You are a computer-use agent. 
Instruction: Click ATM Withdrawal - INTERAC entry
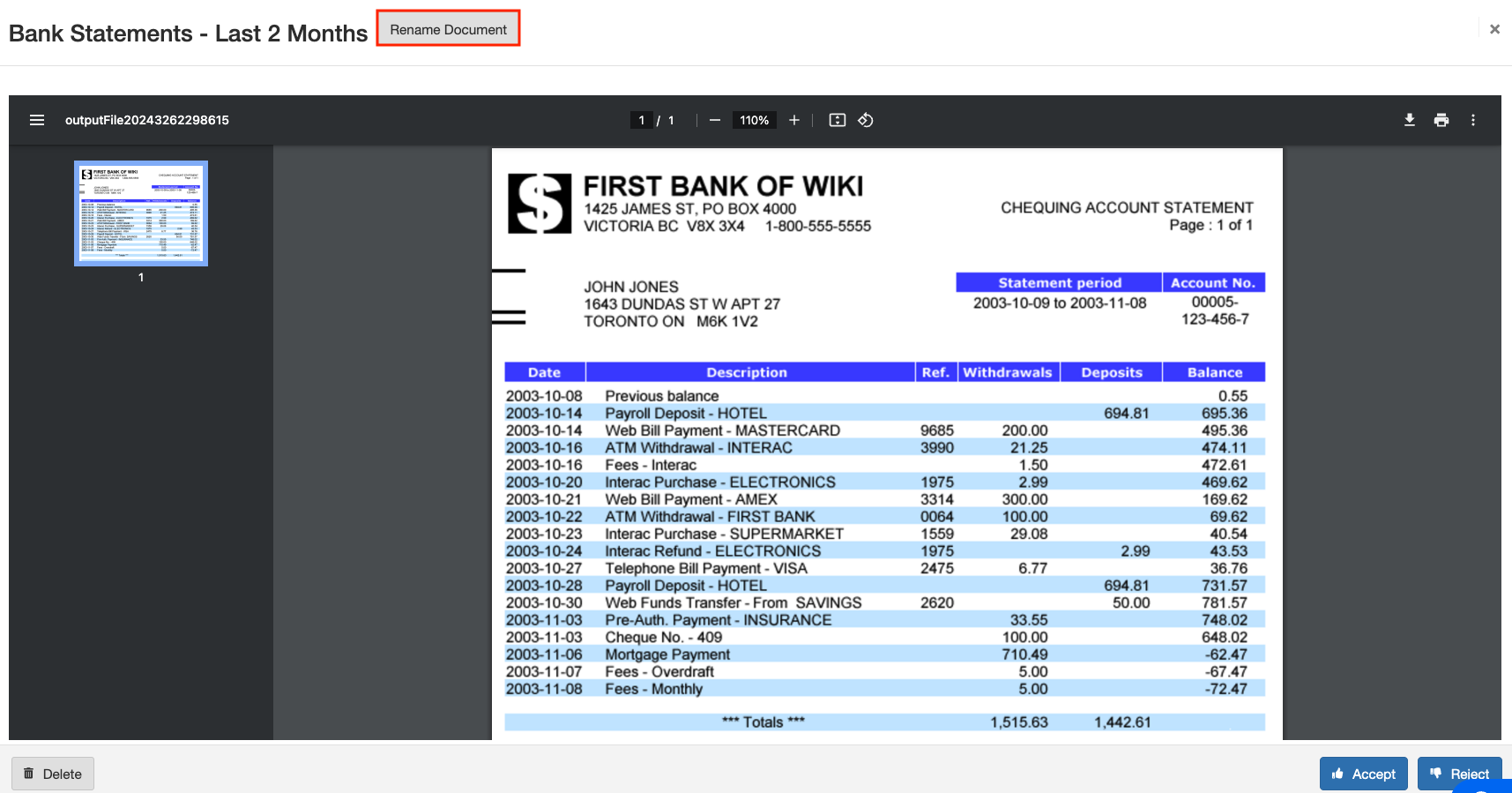pos(698,447)
